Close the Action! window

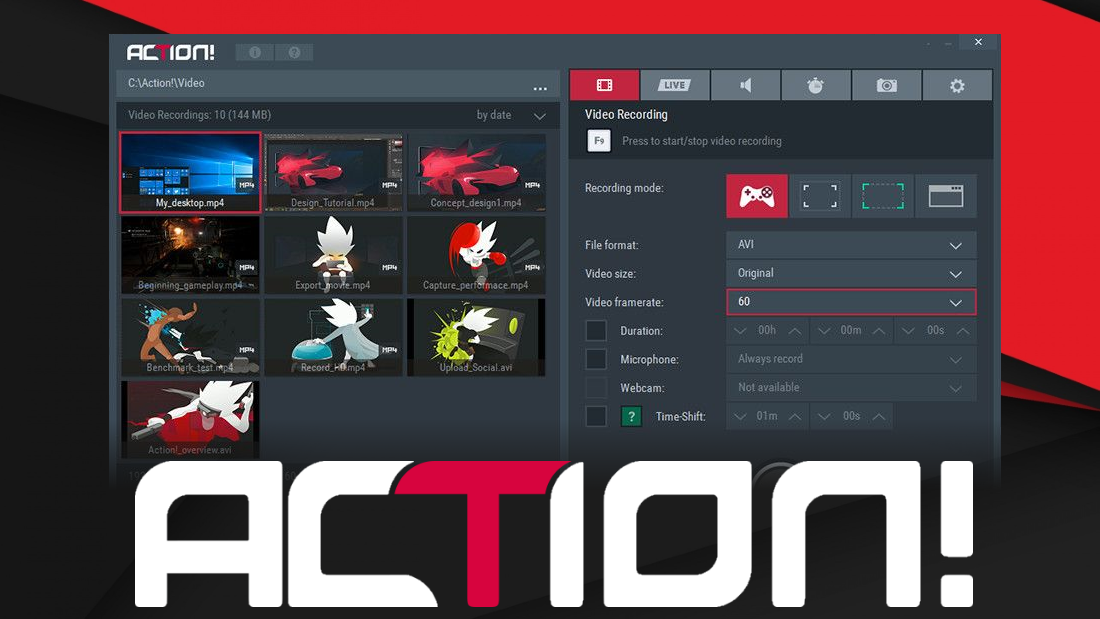(x=978, y=42)
